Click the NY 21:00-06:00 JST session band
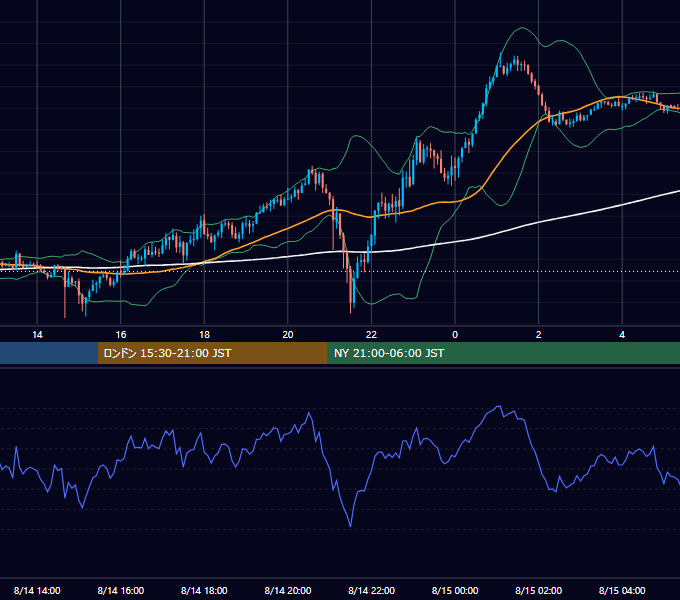The image size is (680, 600). tap(503, 353)
